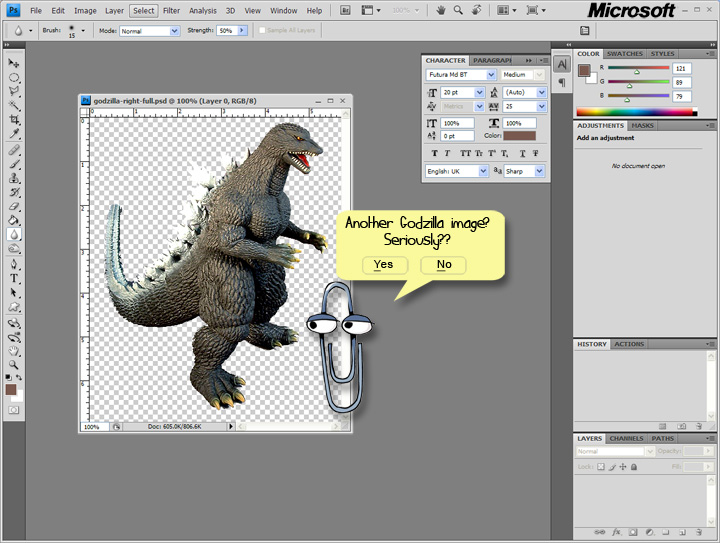The image size is (720, 543).
Task: Click the layer style fx icon
Action: [x=617, y=532]
